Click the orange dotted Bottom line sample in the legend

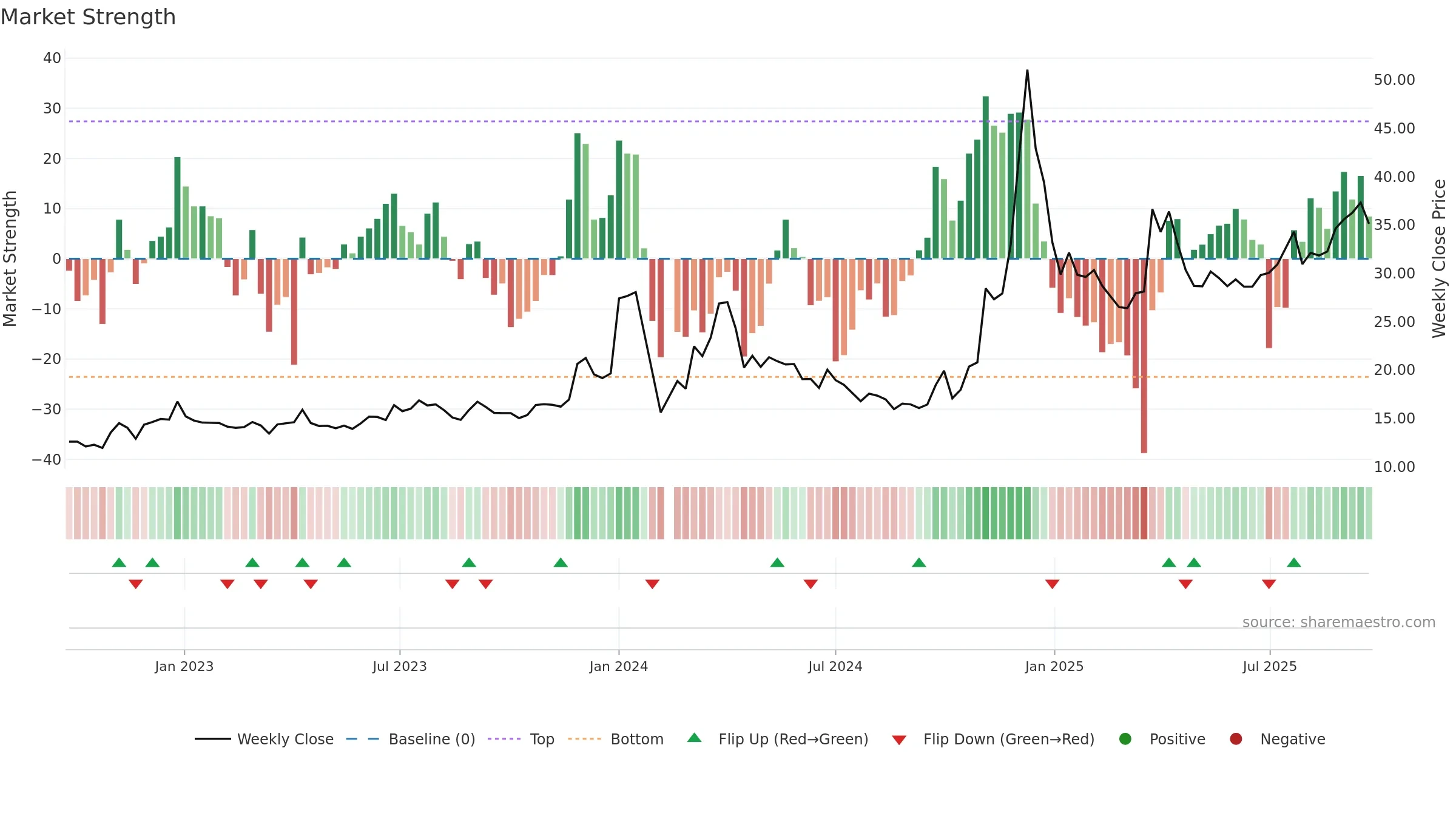point(585,739)
